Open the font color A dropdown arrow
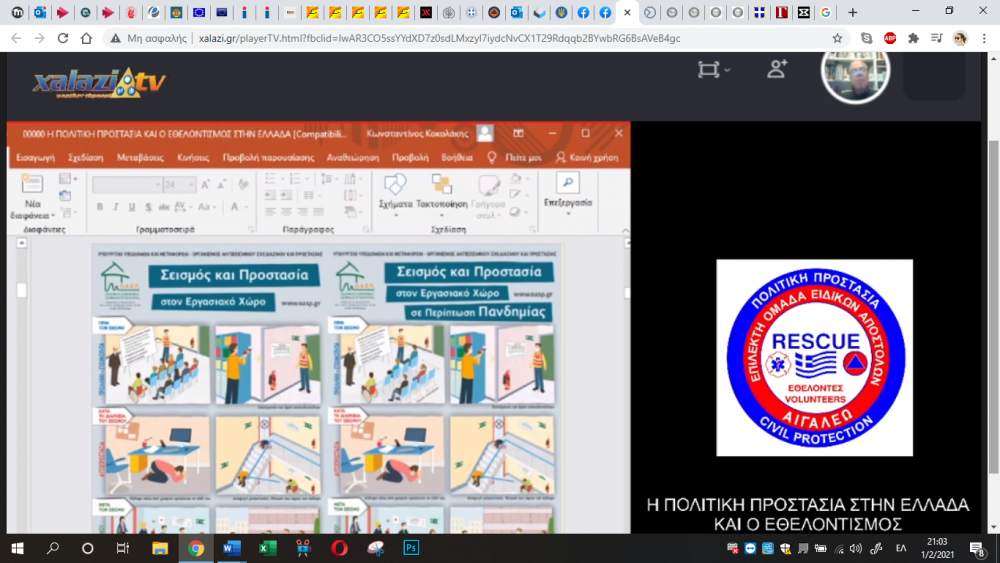The image size is (1000, 563). [246, 207]
